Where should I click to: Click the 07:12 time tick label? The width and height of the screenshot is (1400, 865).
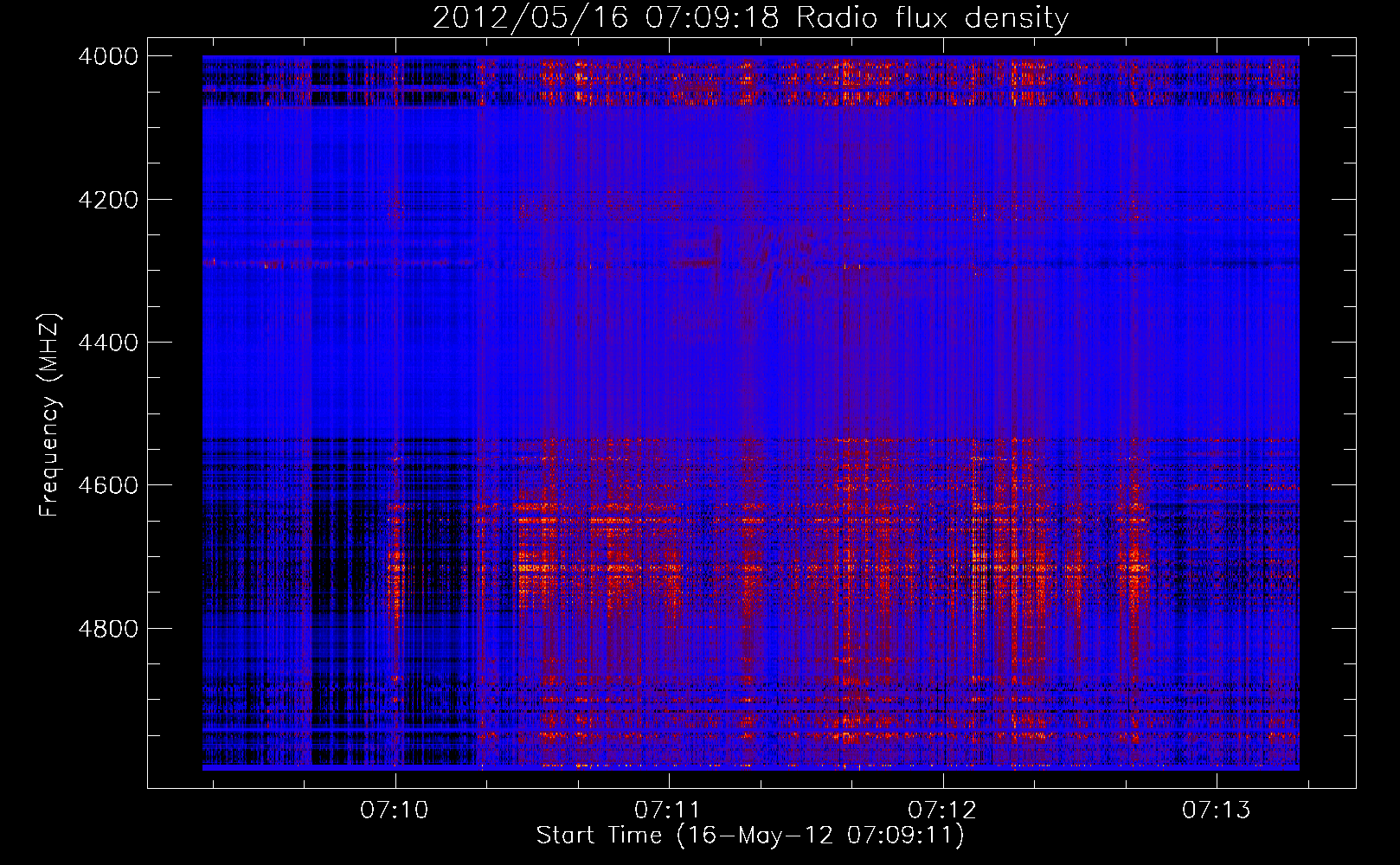(942, 810)
